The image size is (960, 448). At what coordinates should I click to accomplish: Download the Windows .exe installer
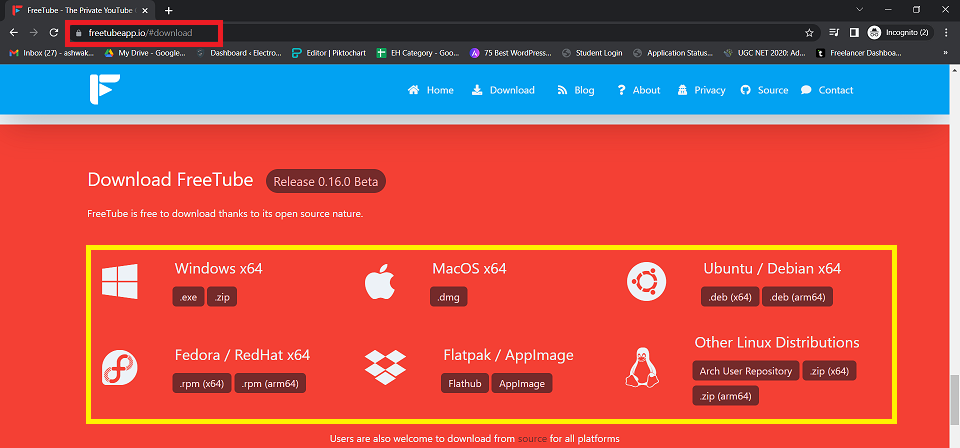point(189,297)
